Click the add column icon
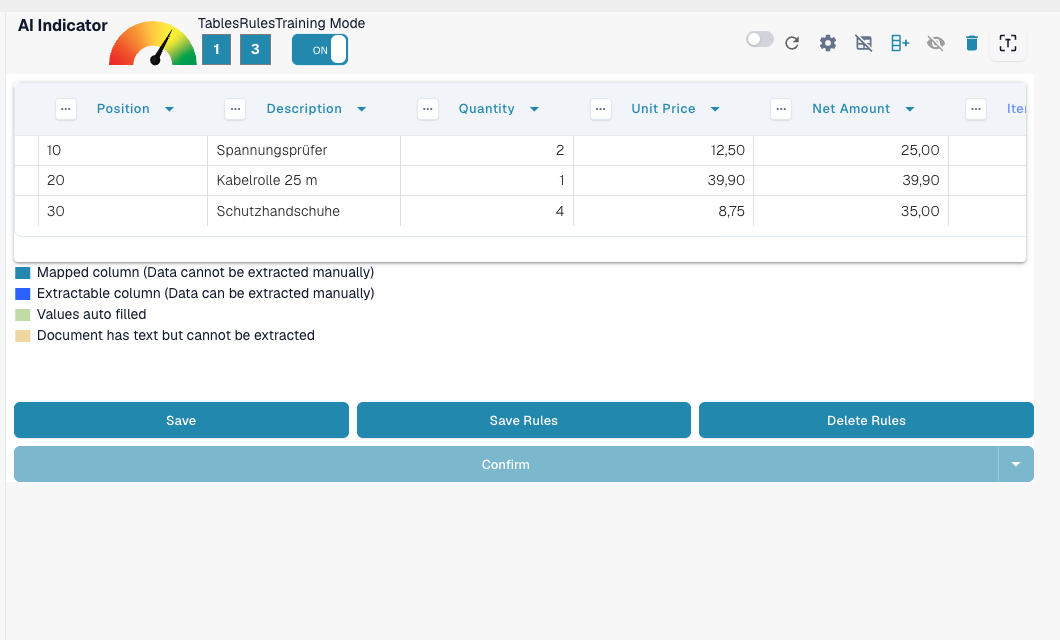The width and height of the screenshot is (1060, 640). coord(900,43)
